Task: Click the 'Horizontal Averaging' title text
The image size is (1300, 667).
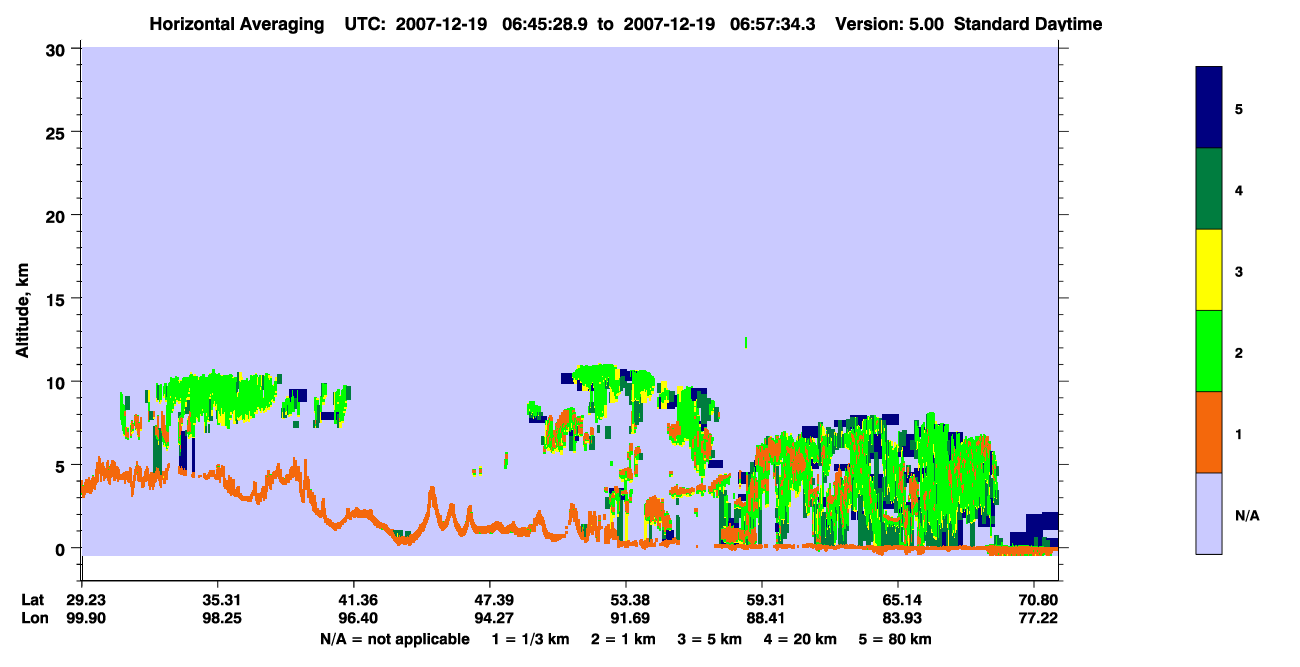Action: click(x=238, y=23)
